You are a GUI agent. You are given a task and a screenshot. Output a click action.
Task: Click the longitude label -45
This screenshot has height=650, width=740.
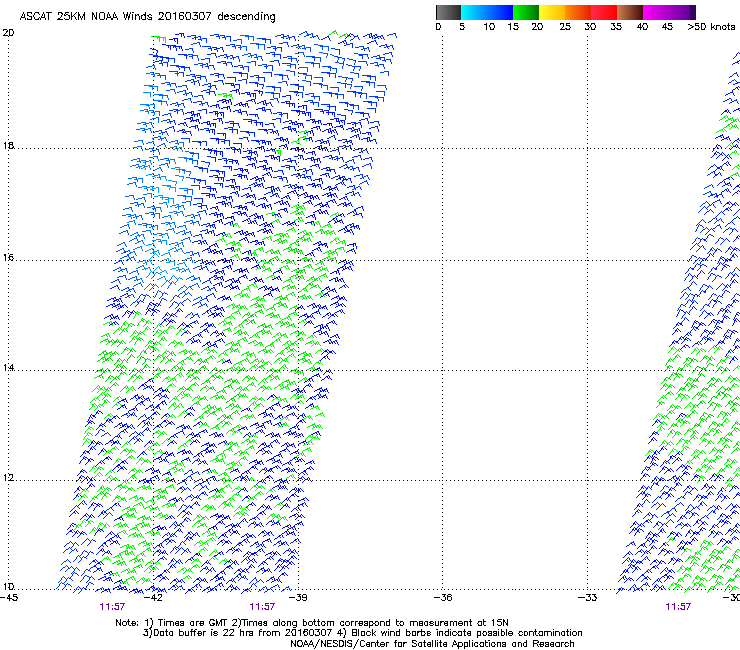(x=9, y=598)
